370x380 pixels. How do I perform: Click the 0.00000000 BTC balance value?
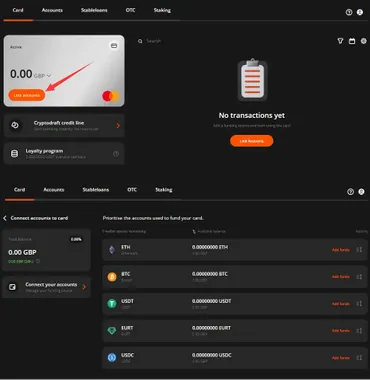point(210,274)
